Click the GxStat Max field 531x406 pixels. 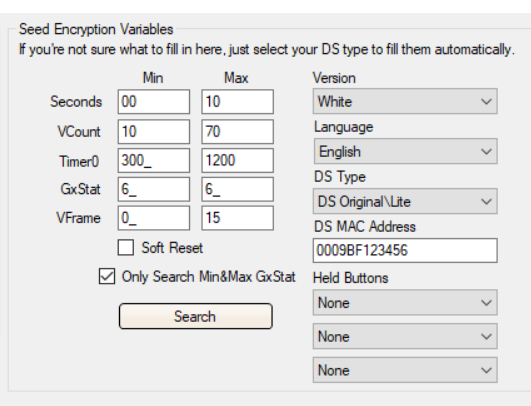click(237, 189)
